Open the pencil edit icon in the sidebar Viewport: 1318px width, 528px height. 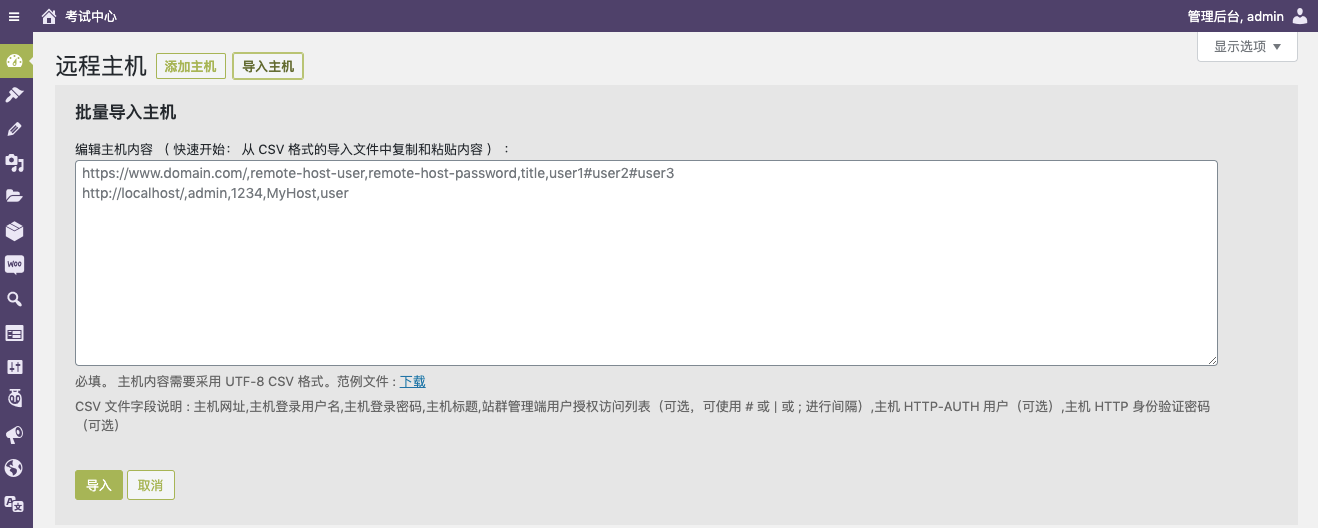pyautogui.click(x=15, y=129)
